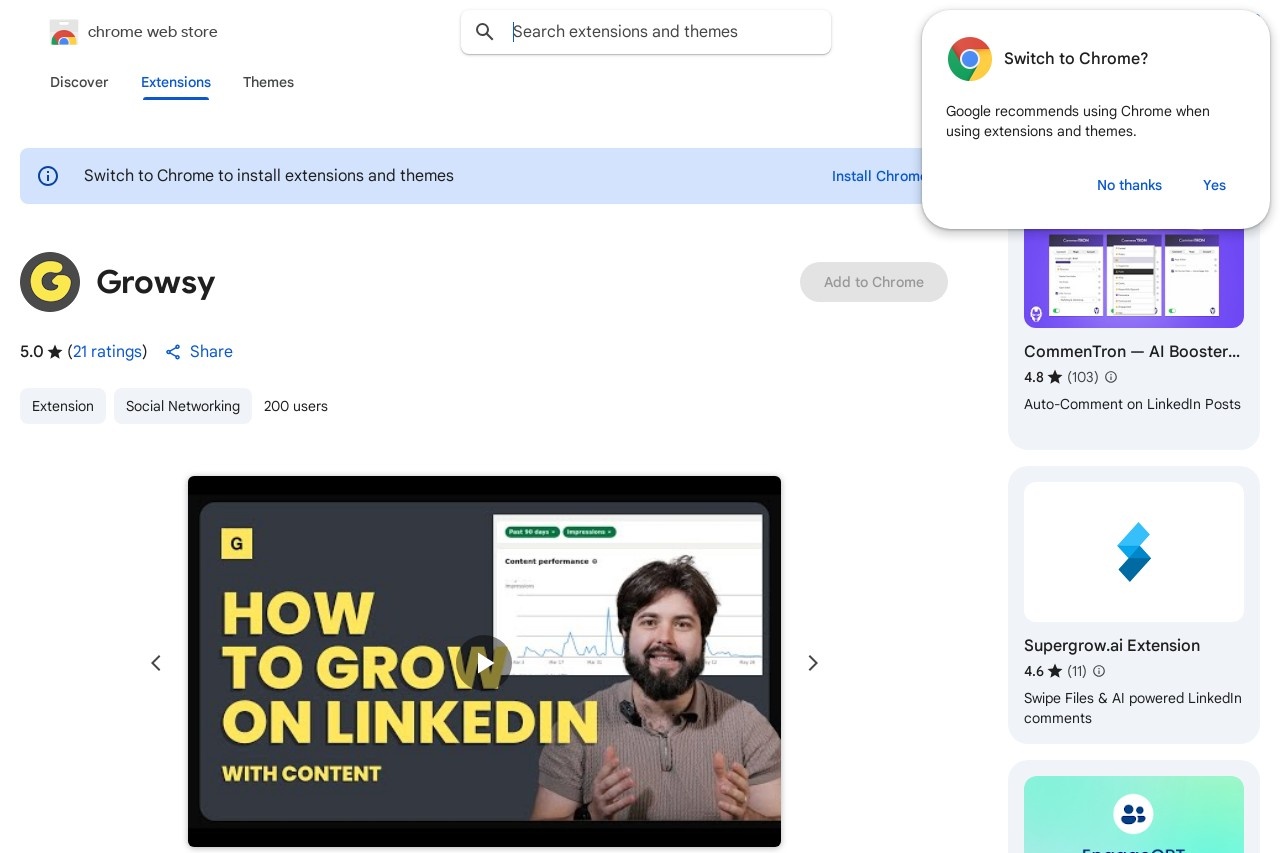This screenshot has height=853, width=1280.
Task: Open the Extensions tab
Action: [x=176, y=82]
